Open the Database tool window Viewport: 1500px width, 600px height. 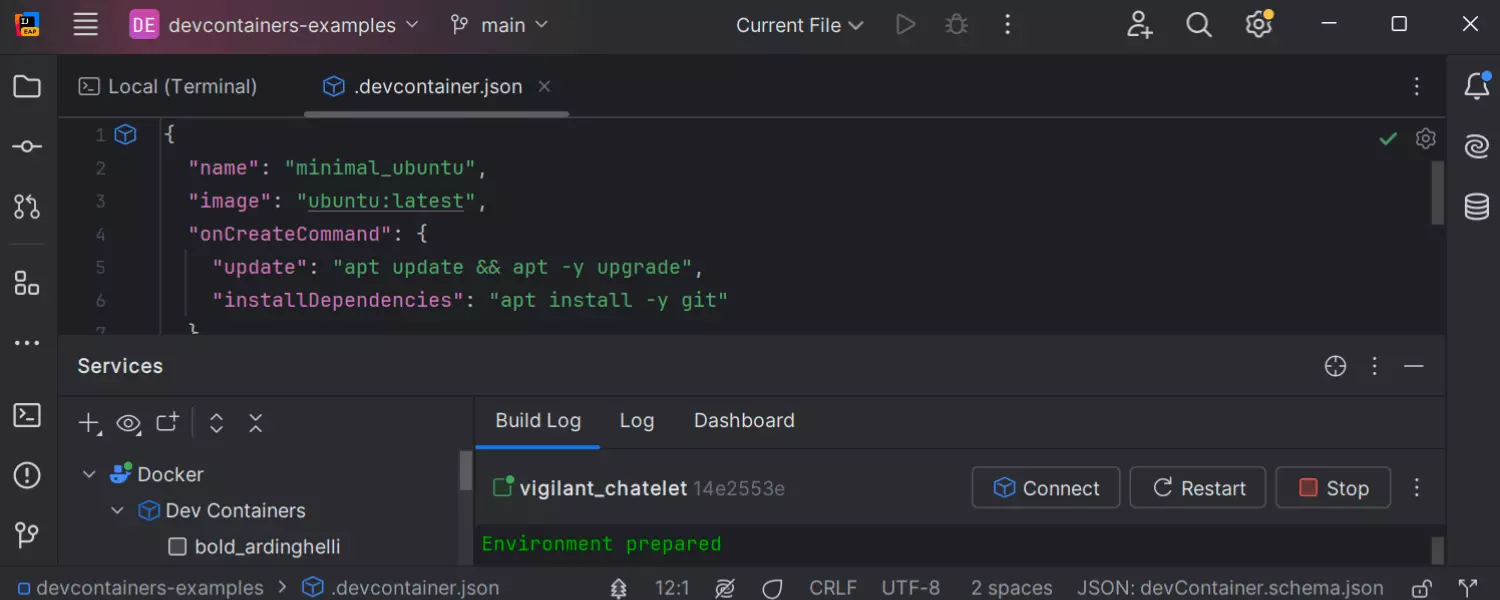(1477, 207)
